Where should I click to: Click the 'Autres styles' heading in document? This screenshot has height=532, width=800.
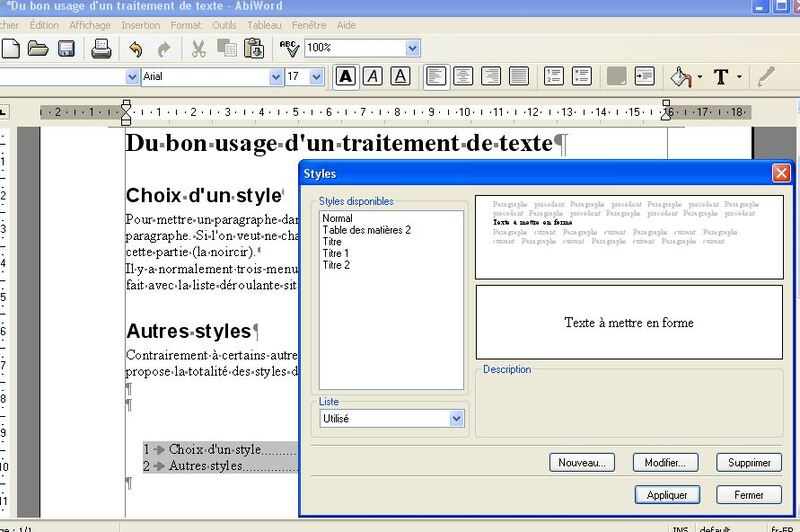[189, 331]
